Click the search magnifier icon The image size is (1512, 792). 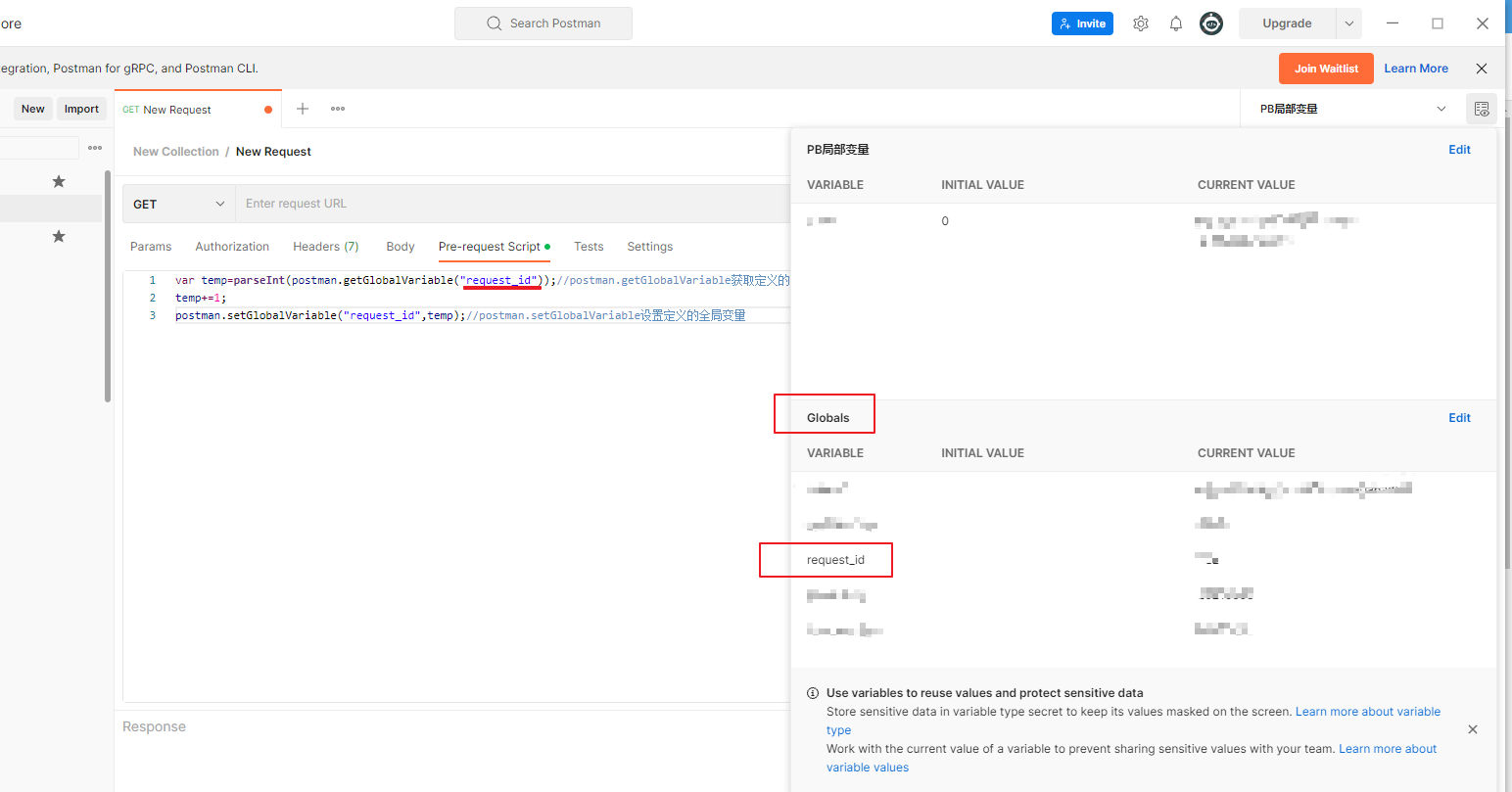click(495, 23)
